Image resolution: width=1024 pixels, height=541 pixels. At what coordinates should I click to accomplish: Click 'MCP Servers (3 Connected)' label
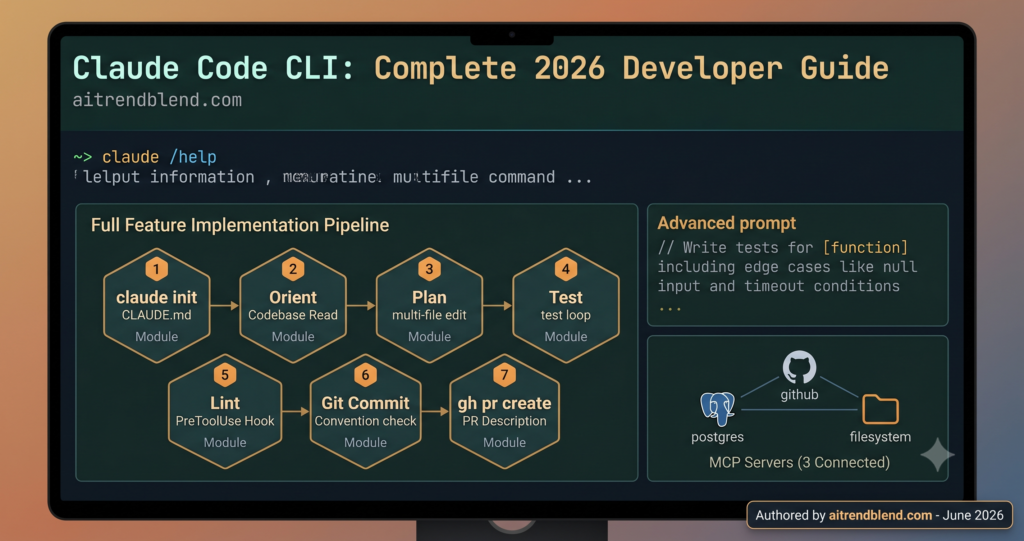tap(799, 463)
